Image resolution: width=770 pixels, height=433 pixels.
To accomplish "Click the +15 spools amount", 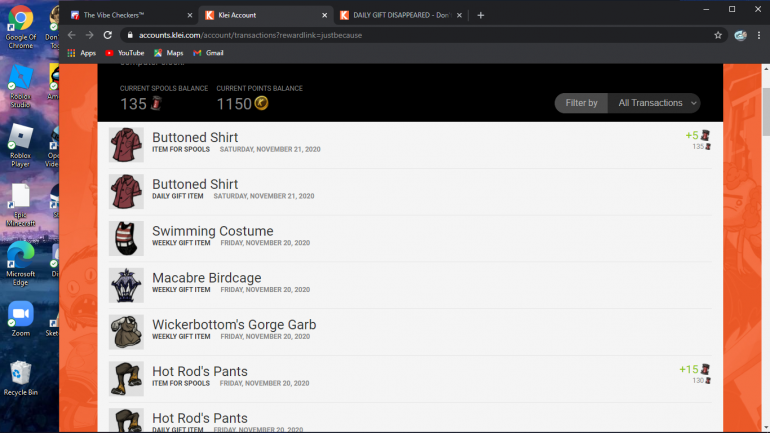I will (688, 369).
